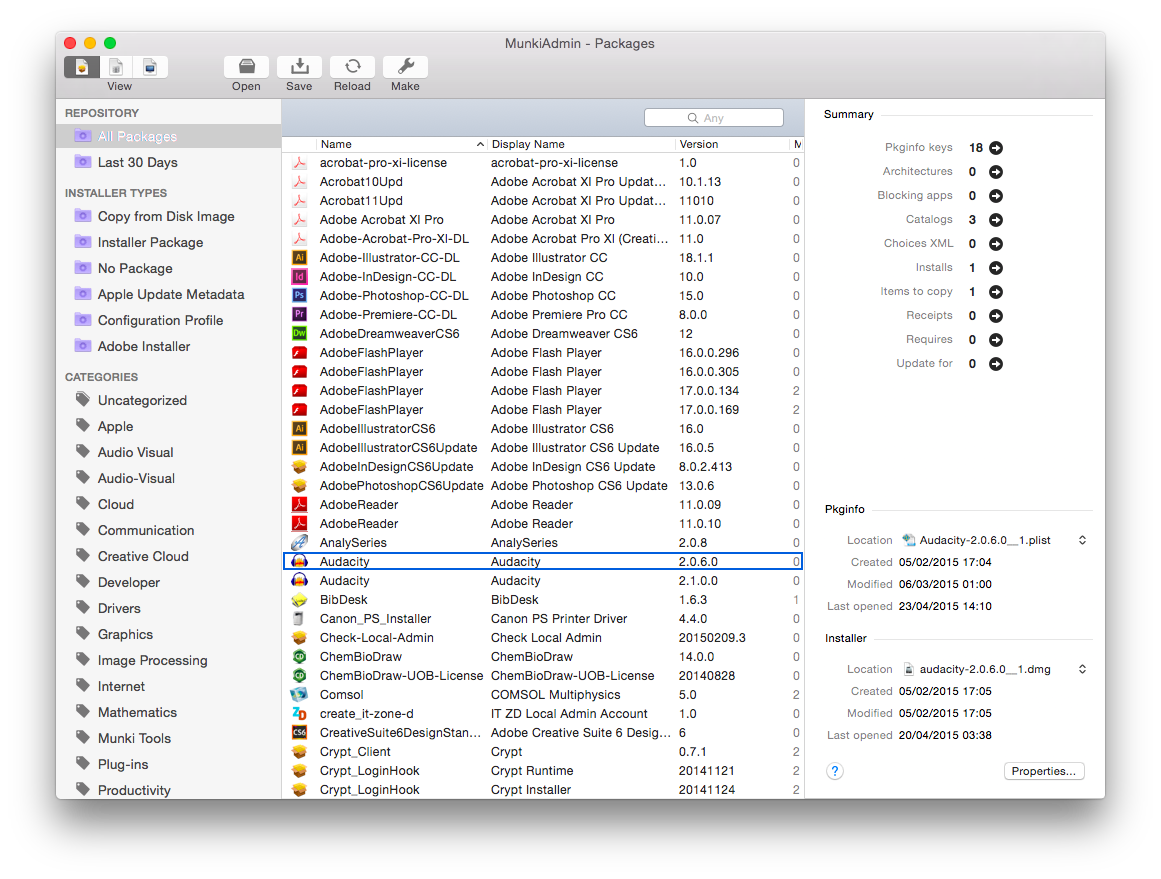Select the ChemBioDraw-UOB-License row
The image size is (1161, 879).
tap(543, 675)
